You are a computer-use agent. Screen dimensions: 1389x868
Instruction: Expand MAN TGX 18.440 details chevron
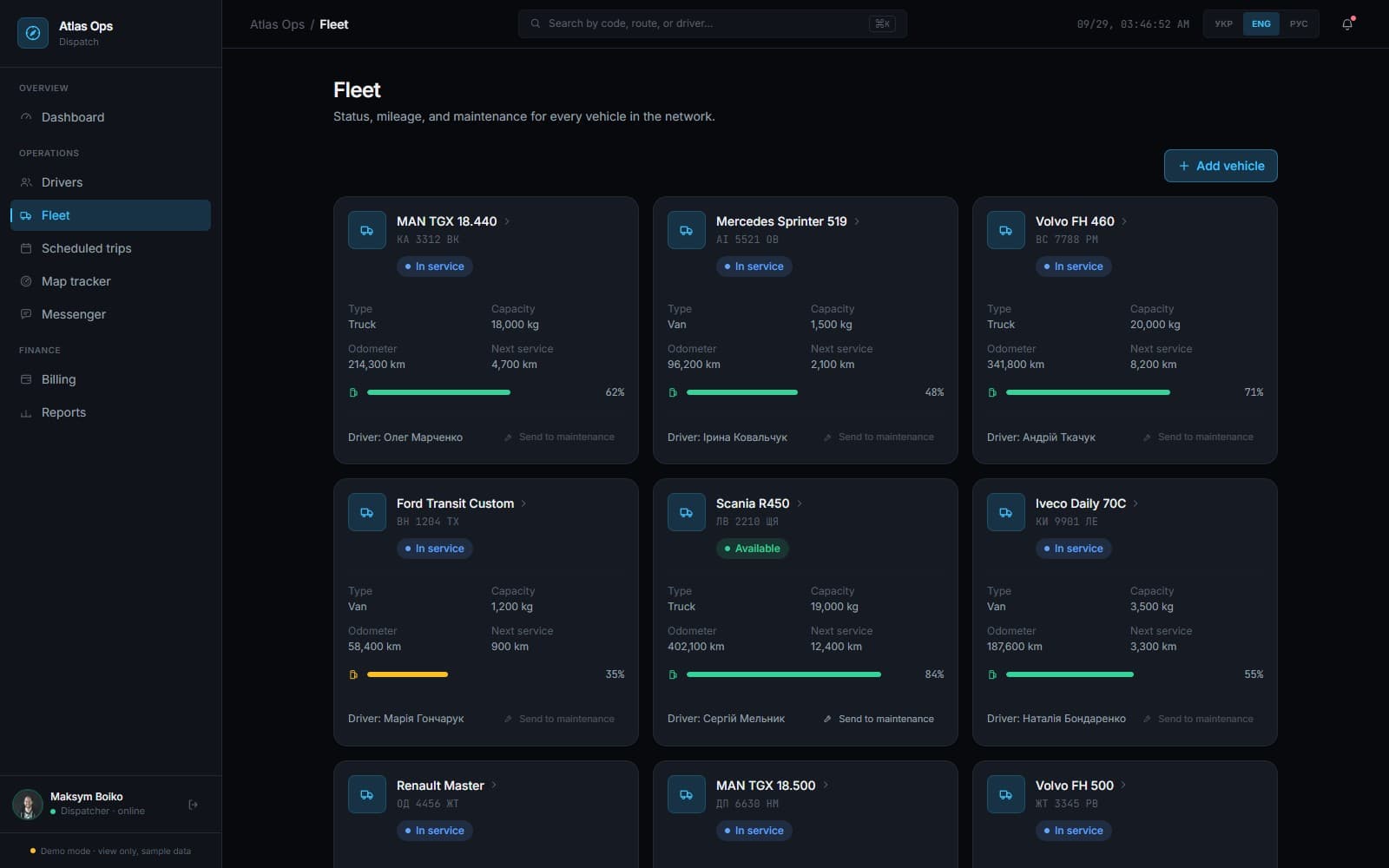click(x=507, y=221)
